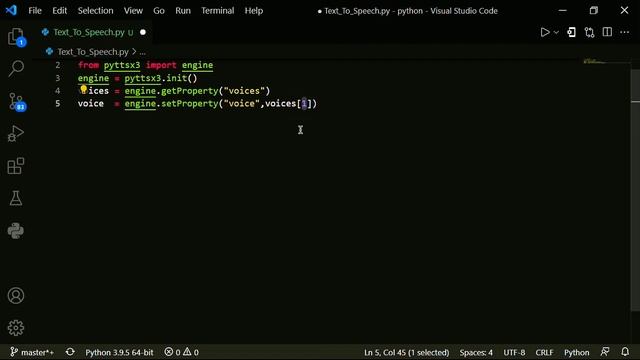This screenshot has height=360, width=640.
Task: Click line number 5 in the gutter
Action: click(x=58, y=104)
